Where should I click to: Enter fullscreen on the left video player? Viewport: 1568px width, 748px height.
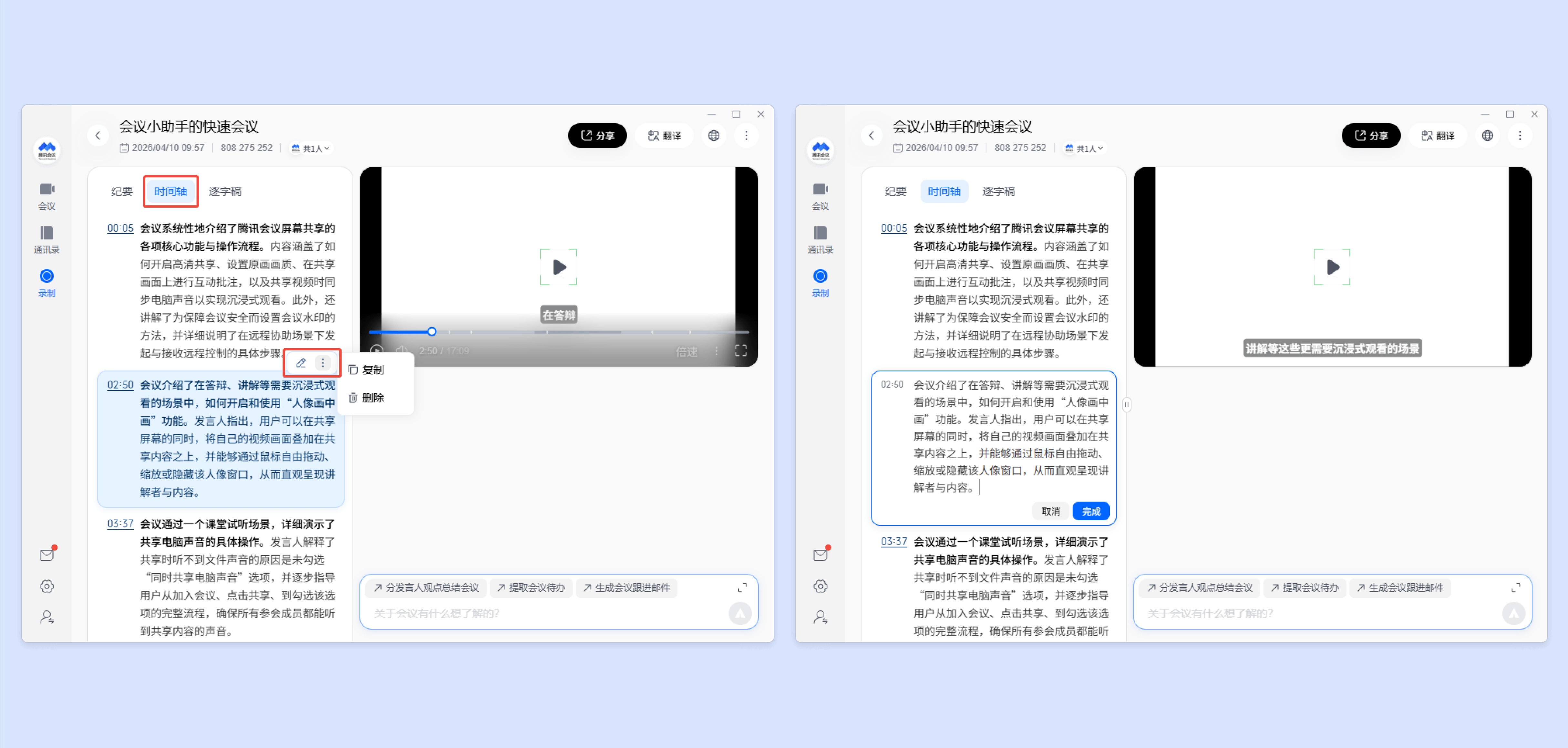click(x=740, y=350)
